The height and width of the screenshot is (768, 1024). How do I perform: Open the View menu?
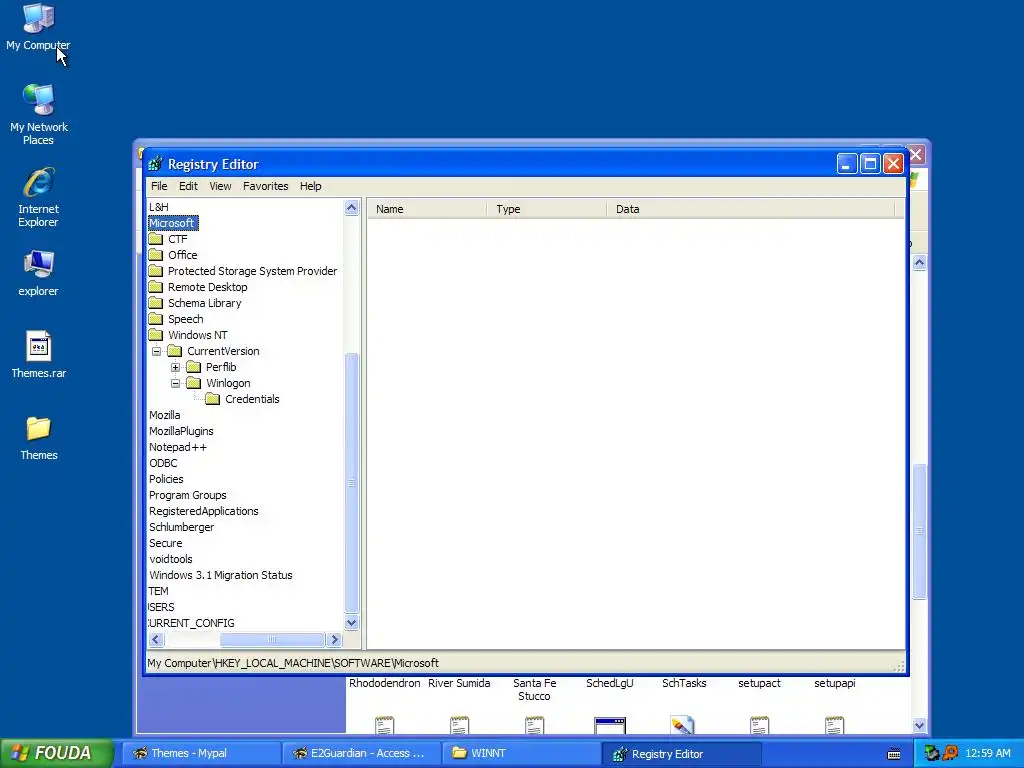(220, 186)
